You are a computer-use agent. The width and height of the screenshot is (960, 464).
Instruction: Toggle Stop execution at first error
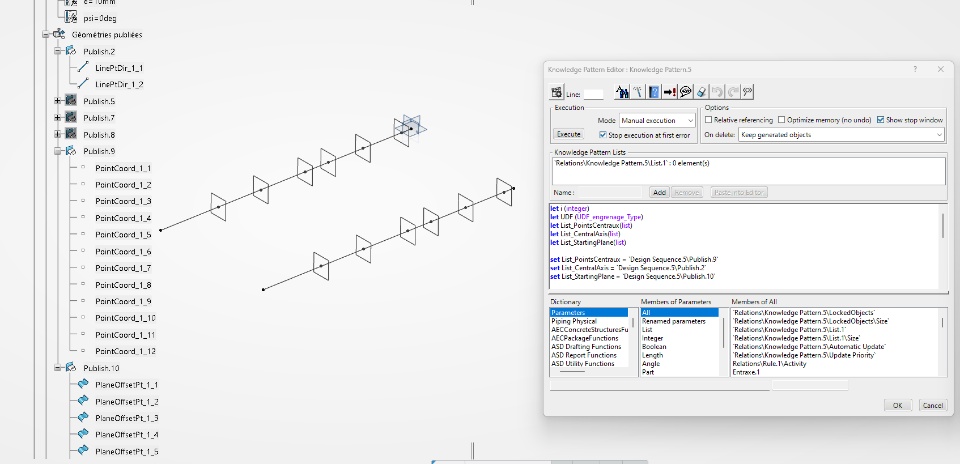point(602,135)
